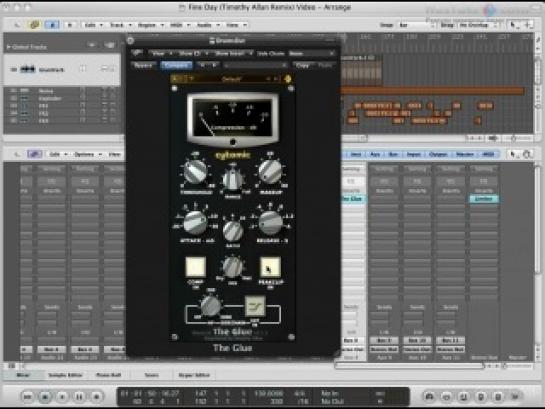This screenshot has height=409, width=545.
Task: Expand the Global Tracks disclosure triangle
Action: pos(9,47)
